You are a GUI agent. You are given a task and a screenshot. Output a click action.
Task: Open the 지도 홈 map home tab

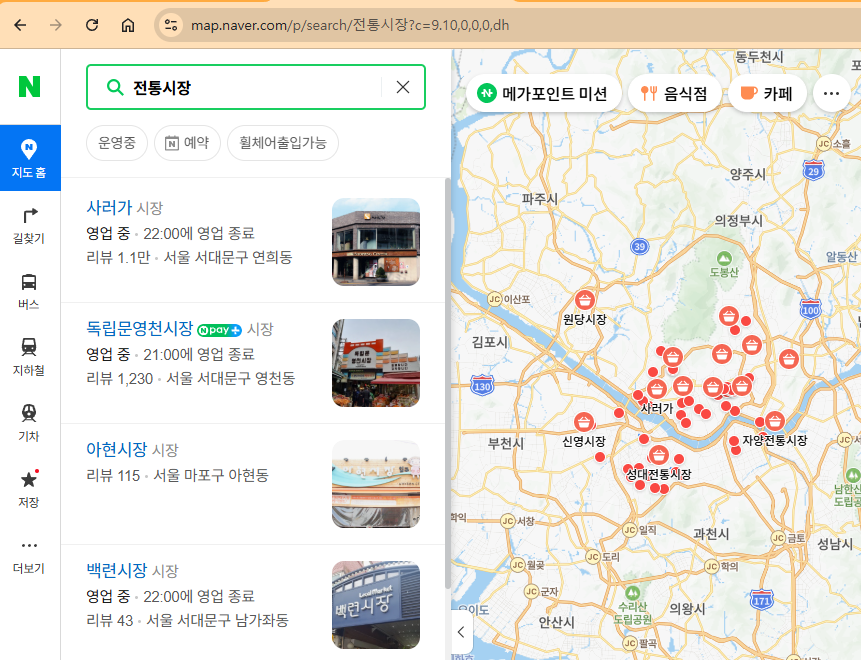pos(30,158)
